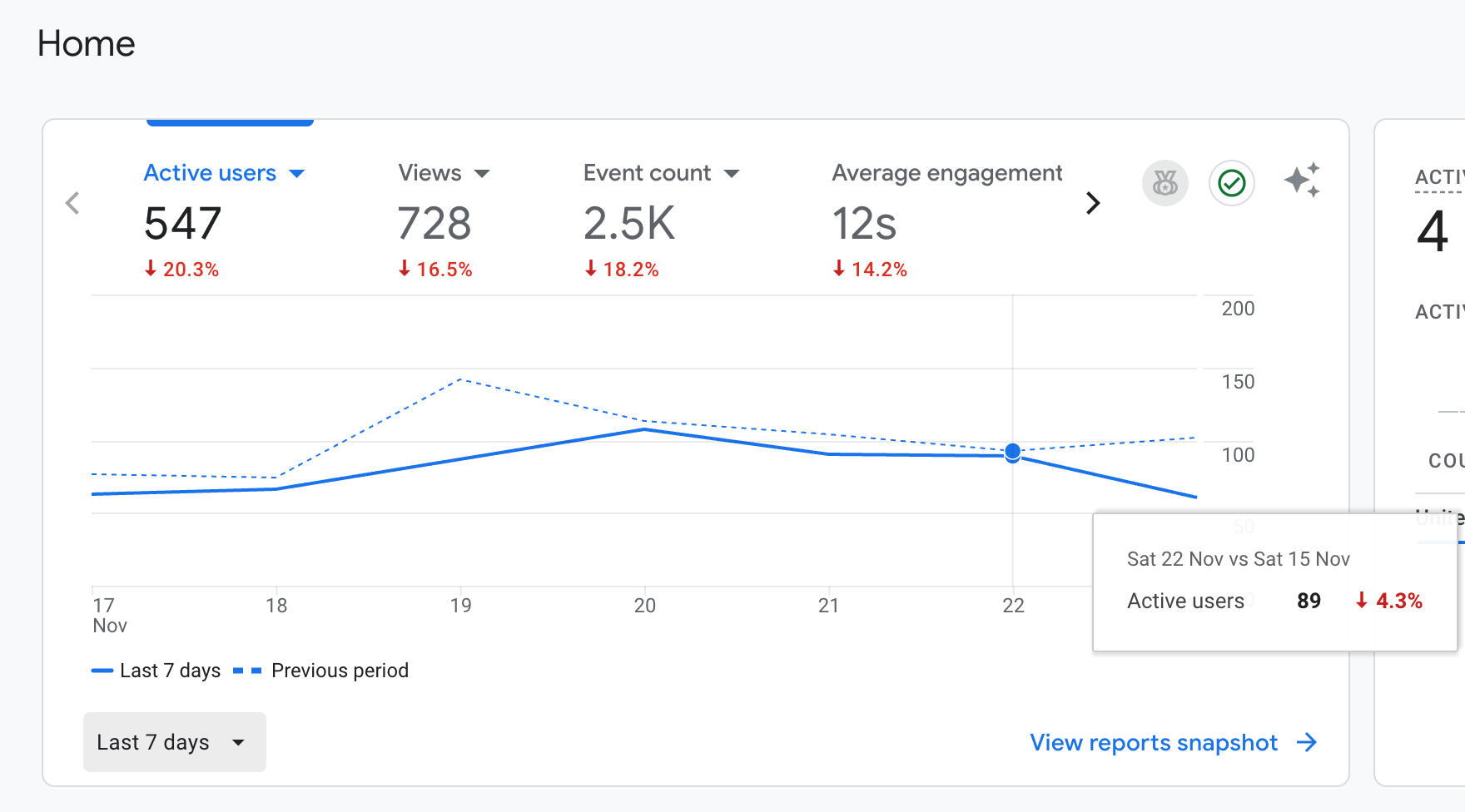
Task: Click arrow beside View reports snapshot
Action: (x=1307, y=742)
